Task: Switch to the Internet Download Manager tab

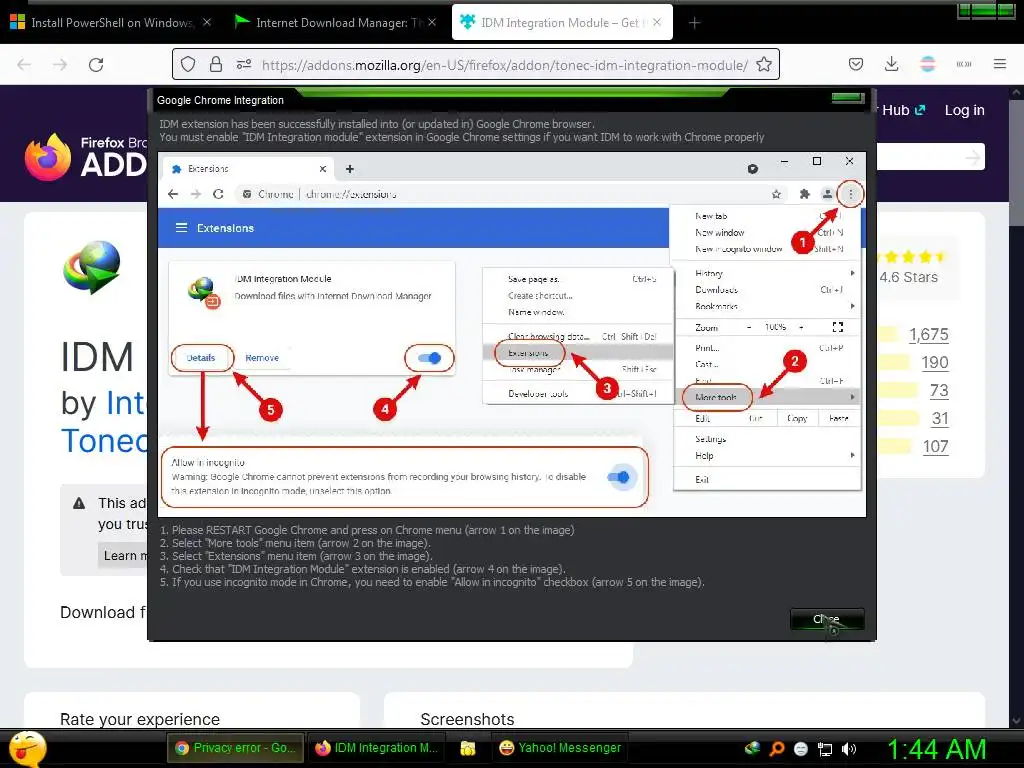Action: pyautogui.click(x=334, y=22)
